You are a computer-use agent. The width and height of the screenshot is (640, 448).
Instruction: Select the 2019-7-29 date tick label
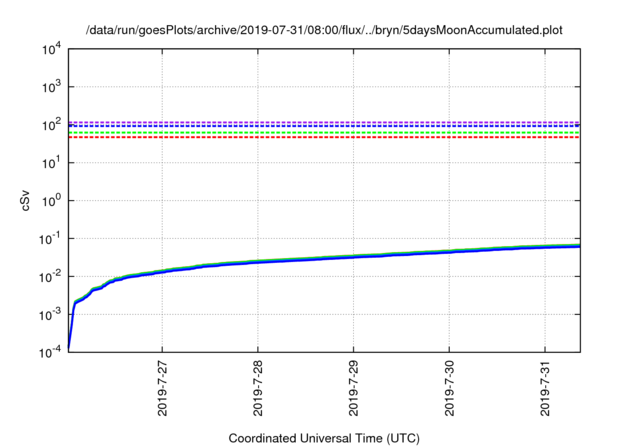pyautogui.click(x=353, y=388)
